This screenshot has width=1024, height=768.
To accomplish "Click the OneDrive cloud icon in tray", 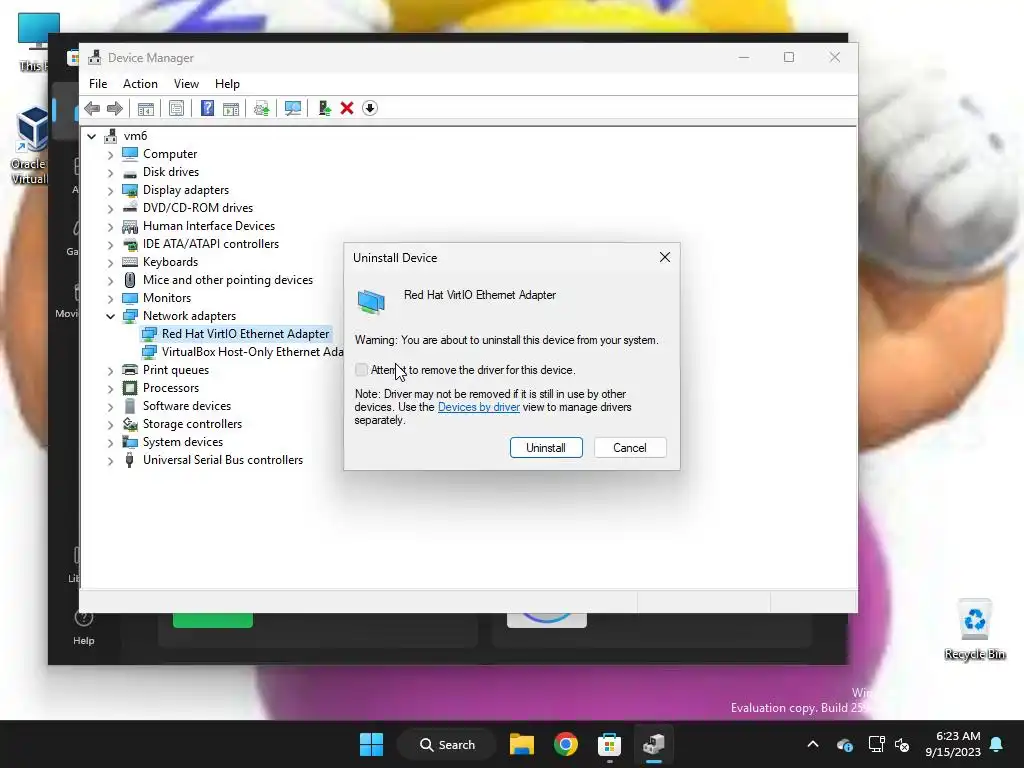I will click(x=844, y=744).
